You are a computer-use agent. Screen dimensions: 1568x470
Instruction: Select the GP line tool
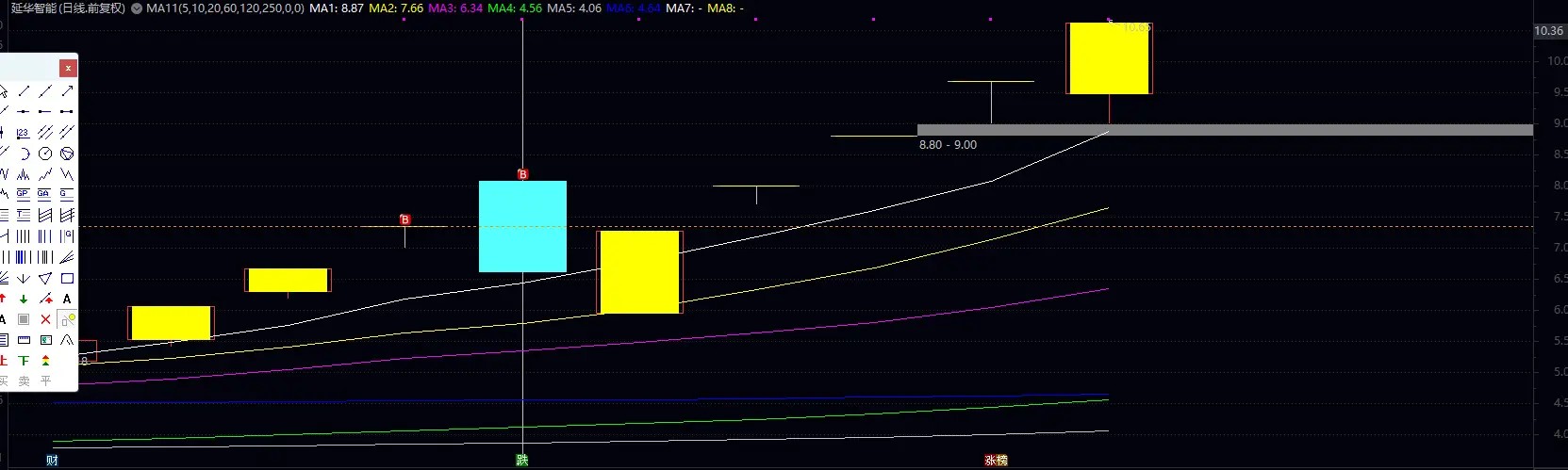(x=24, y=193)
